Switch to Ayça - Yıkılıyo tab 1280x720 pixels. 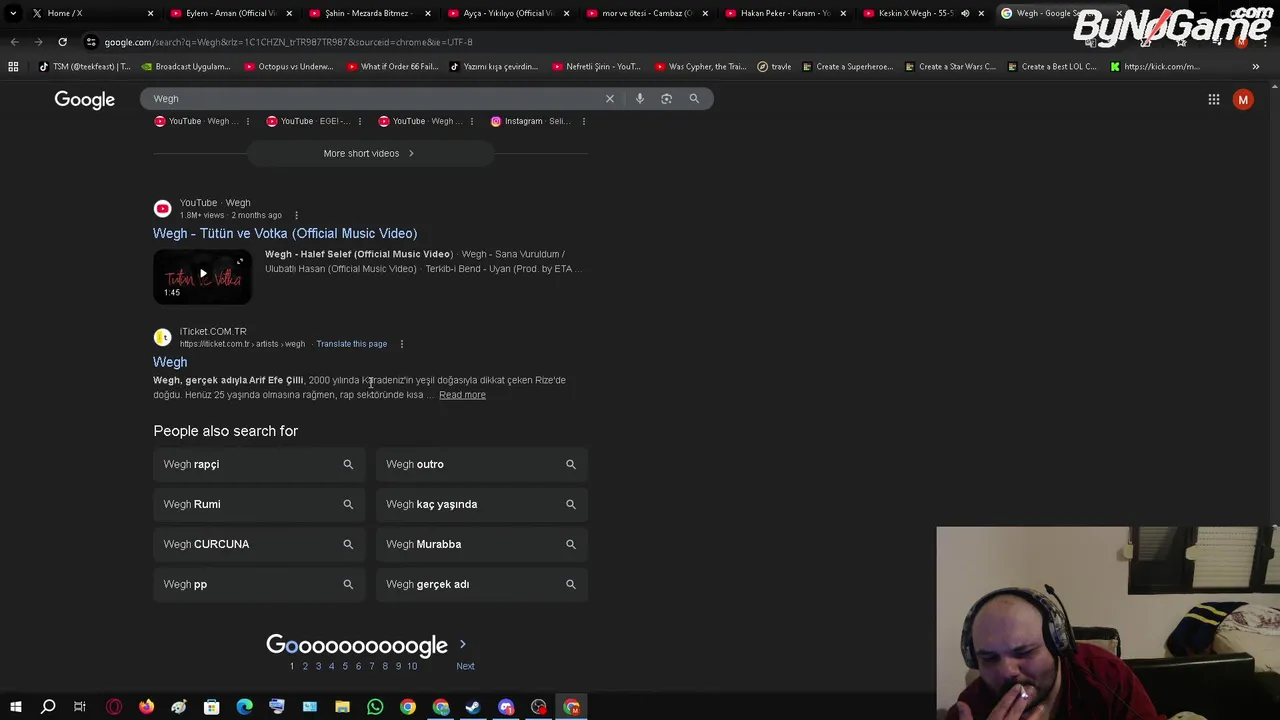tap(508, 13)
